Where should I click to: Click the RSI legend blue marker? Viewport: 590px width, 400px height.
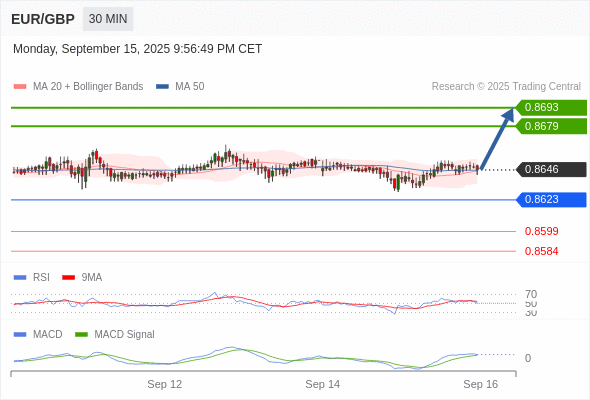pyautogui.click(x=20, y=278)
